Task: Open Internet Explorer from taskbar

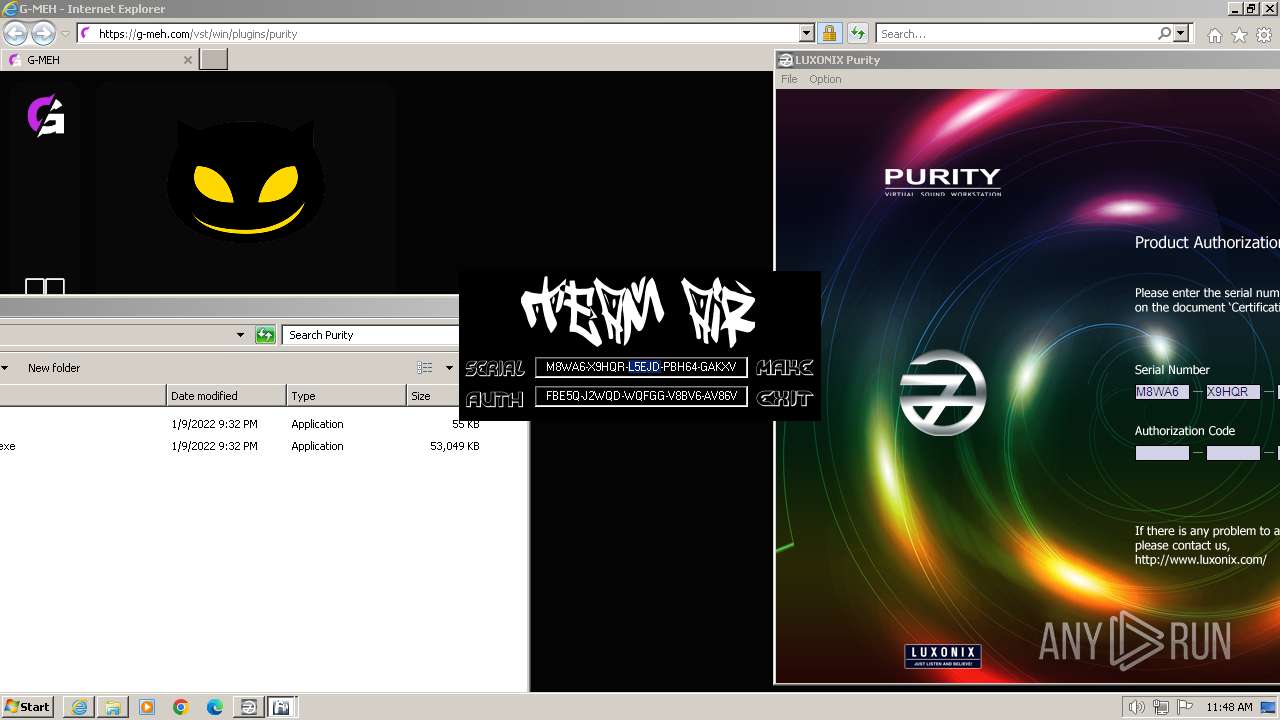Action: pyautogui.click(x=79, y=707)
